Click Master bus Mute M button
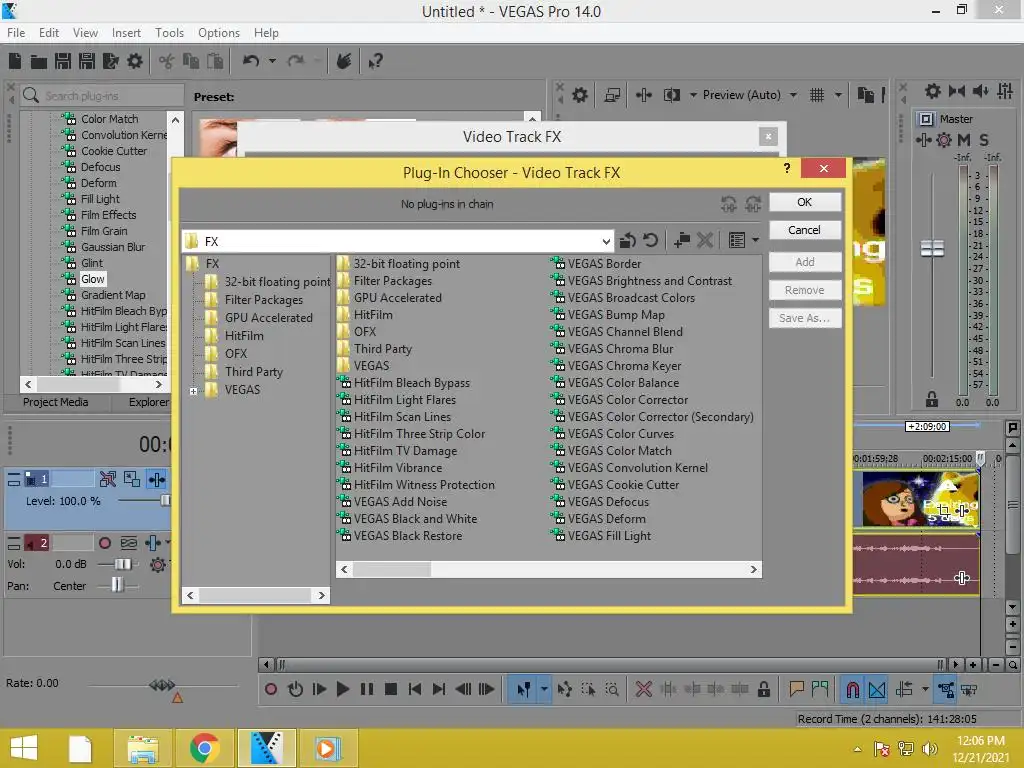 [963, 140]
